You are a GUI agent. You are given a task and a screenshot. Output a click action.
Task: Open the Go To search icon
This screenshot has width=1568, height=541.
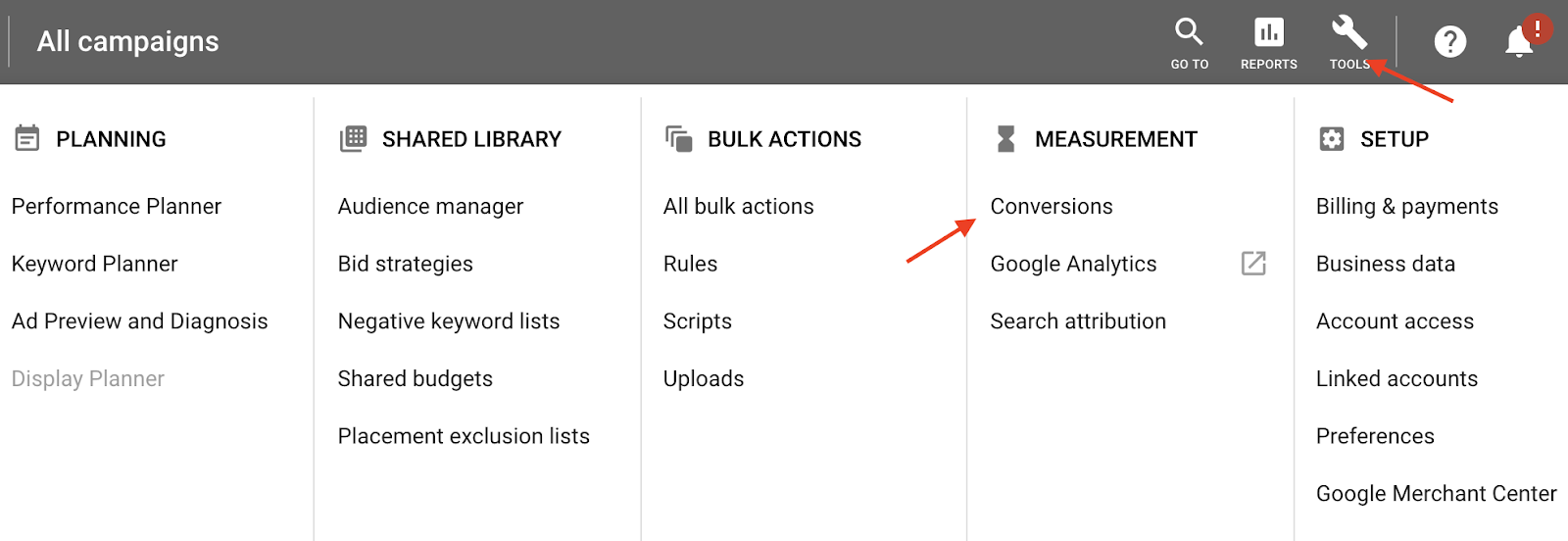(x=1189, y=32)
